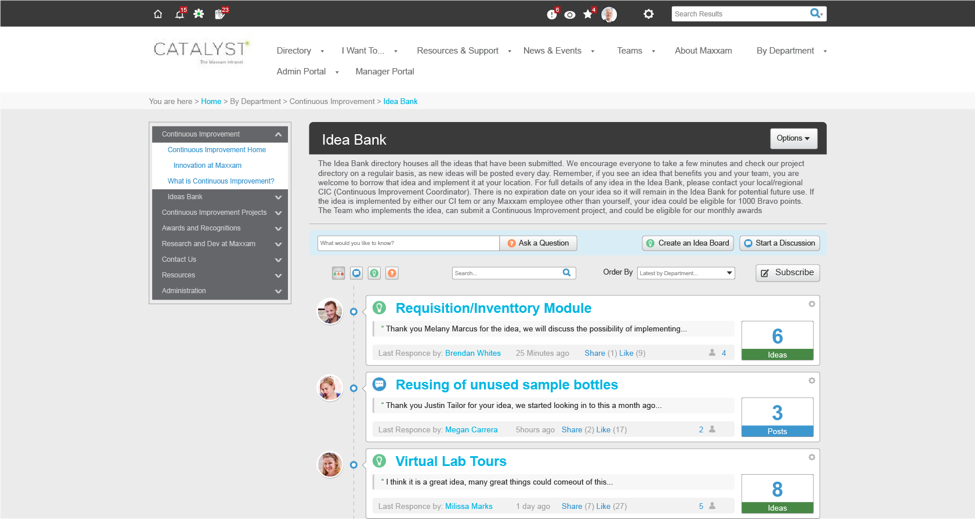Open favorites star icon in top bar
Screen dimensions: 975x519
[588, 14]
